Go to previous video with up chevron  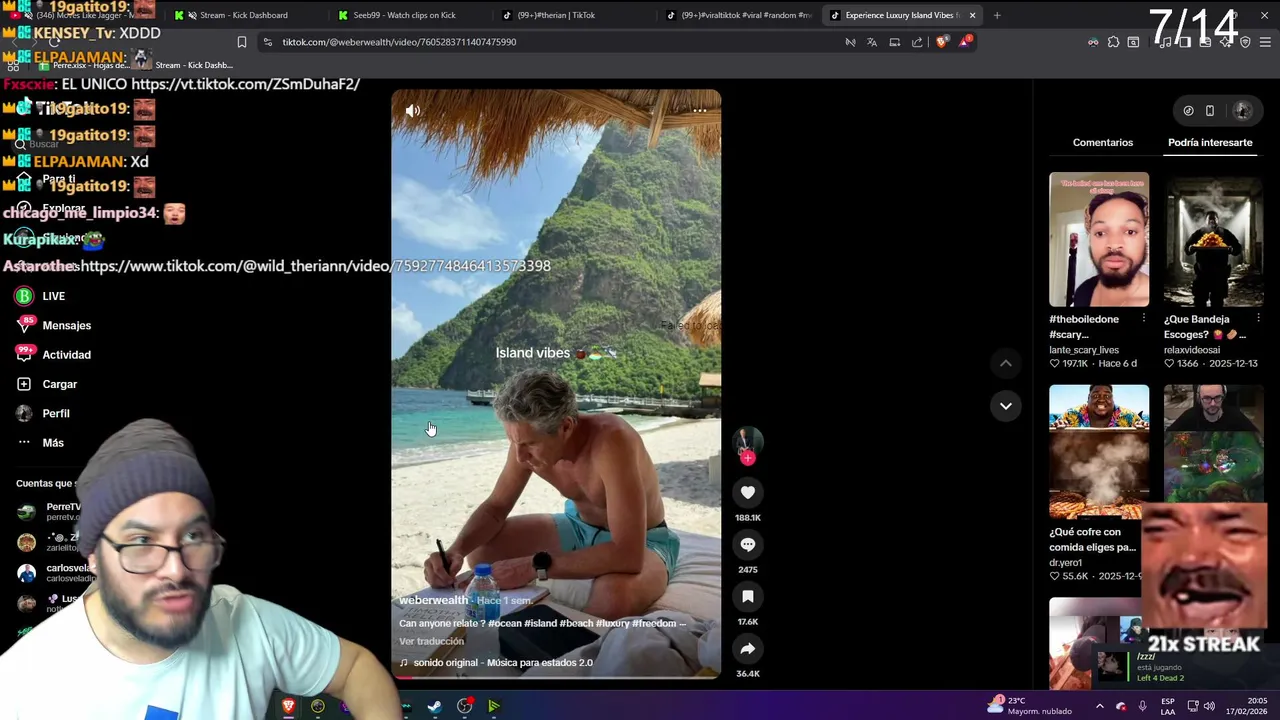pos(1005,363)
